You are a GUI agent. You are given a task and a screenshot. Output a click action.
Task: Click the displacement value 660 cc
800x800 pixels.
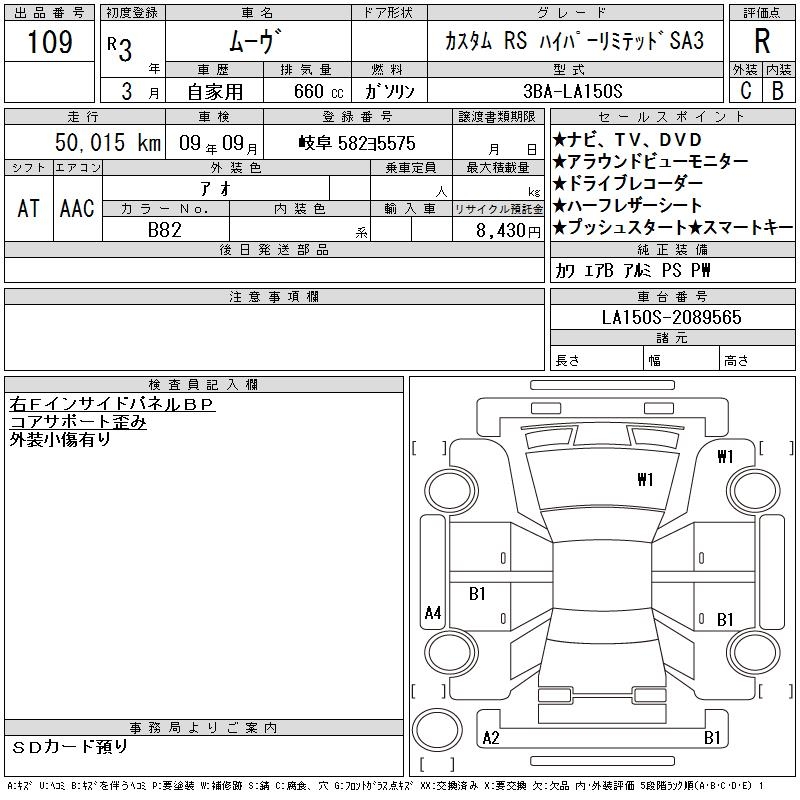point(318,91)
